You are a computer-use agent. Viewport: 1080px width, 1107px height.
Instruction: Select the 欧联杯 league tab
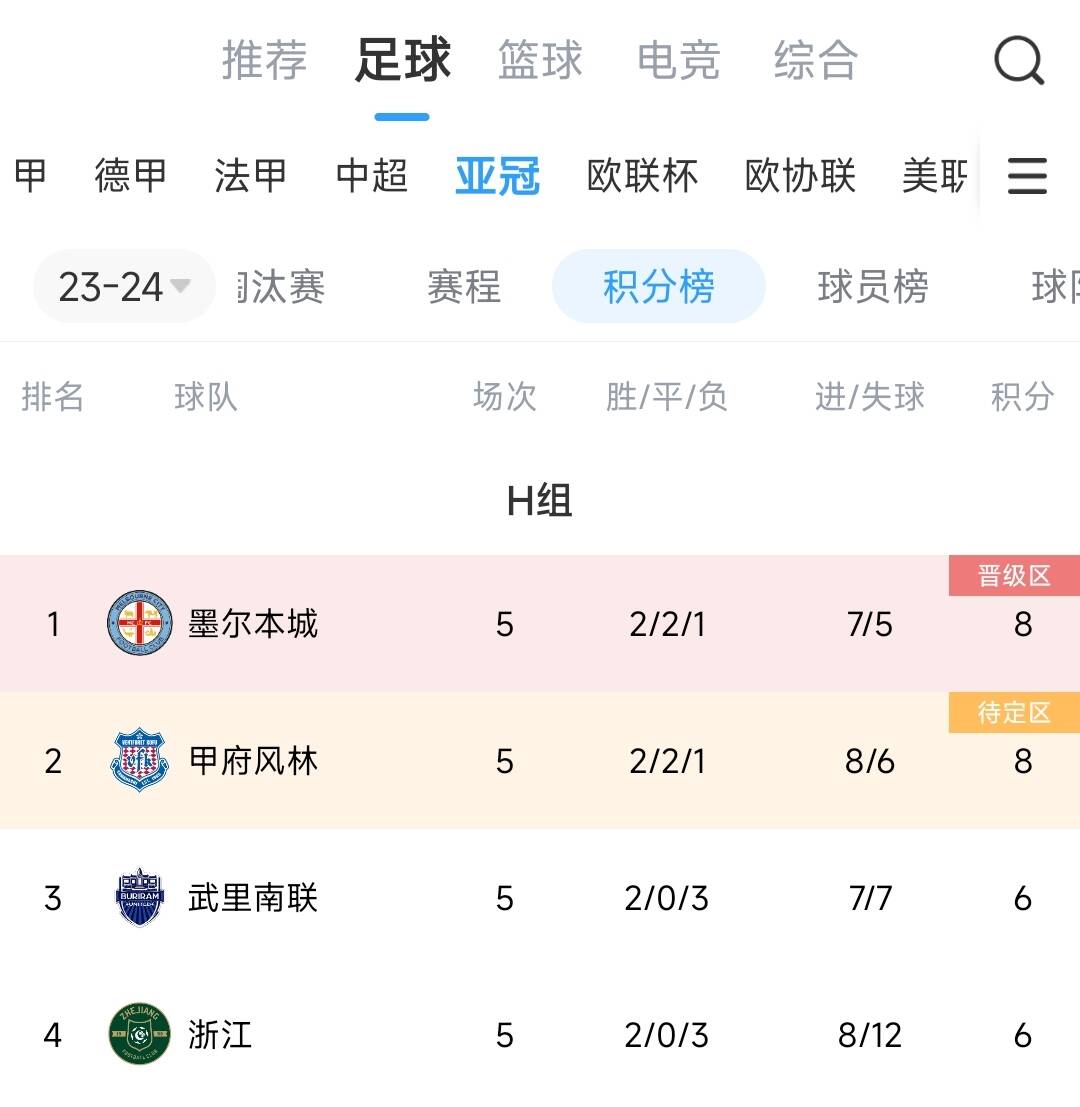coord(642,176)
